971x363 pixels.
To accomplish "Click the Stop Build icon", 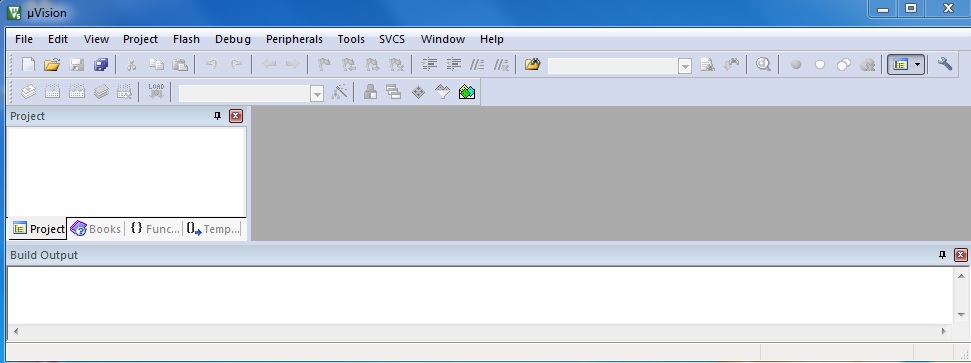I will pos(125,92).
